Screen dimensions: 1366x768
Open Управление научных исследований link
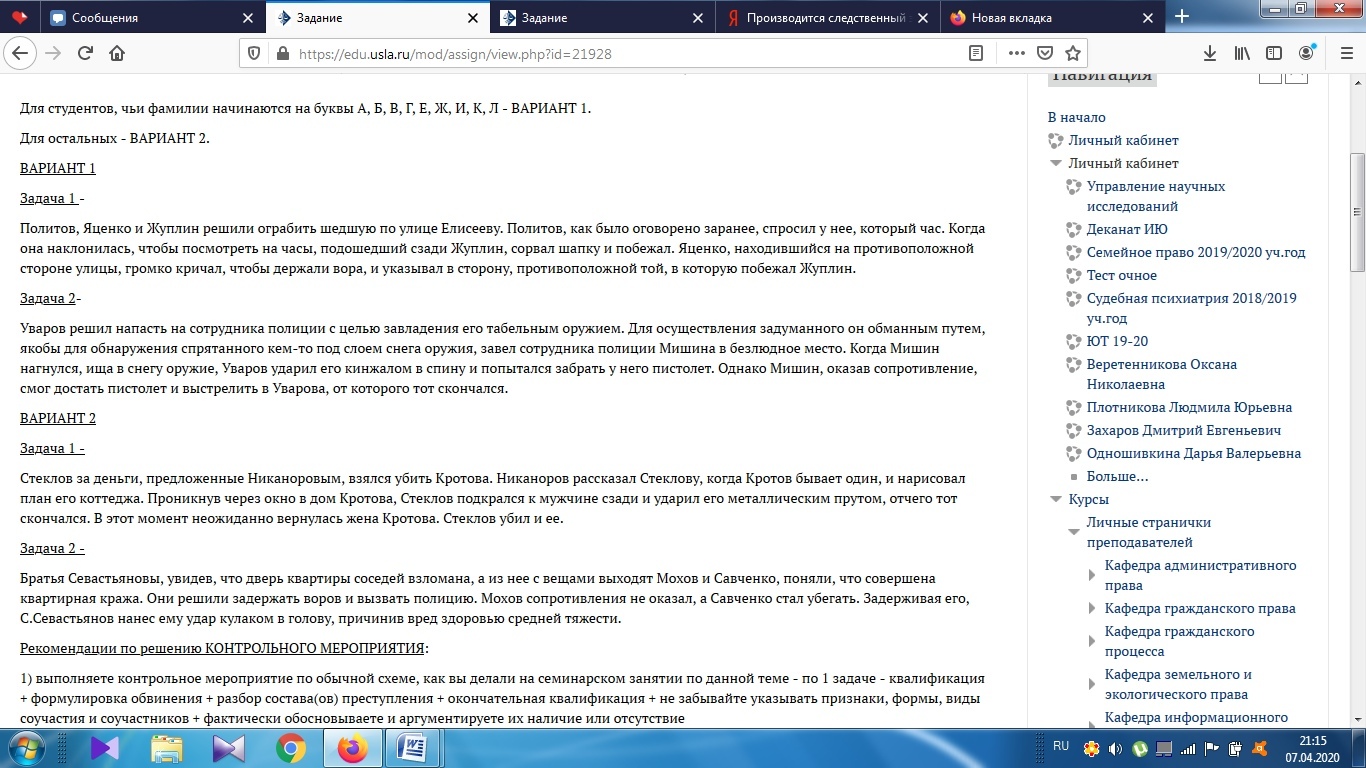pos(1156,196)
